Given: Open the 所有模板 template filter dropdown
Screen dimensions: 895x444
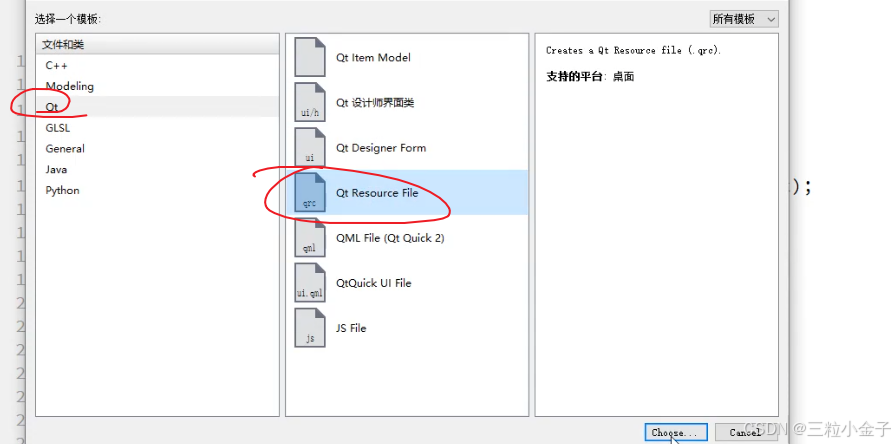Looking at the screenshot, I should [744, 19].
